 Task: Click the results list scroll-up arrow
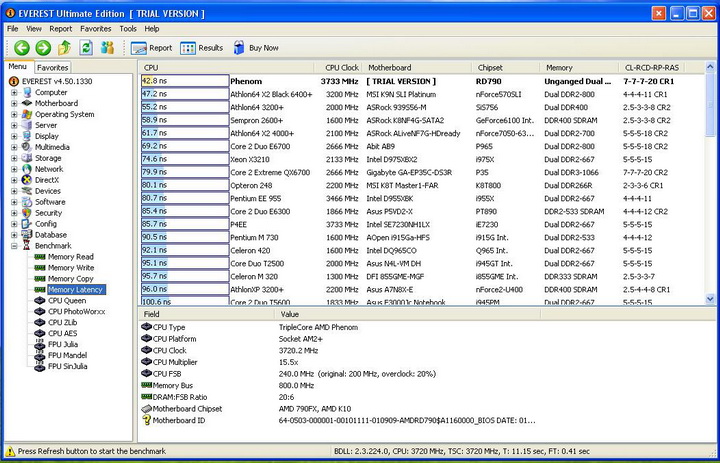(710, 68)
